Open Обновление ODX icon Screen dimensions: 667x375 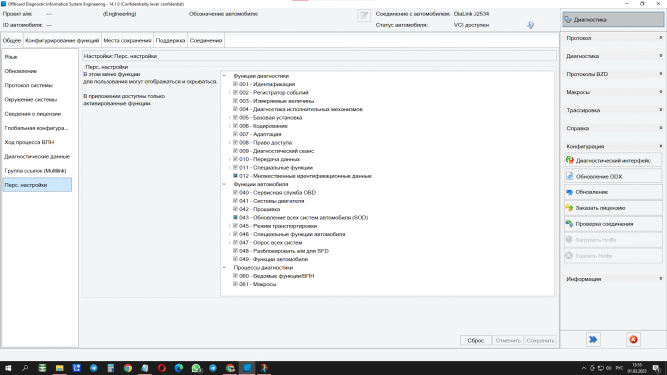570,176
